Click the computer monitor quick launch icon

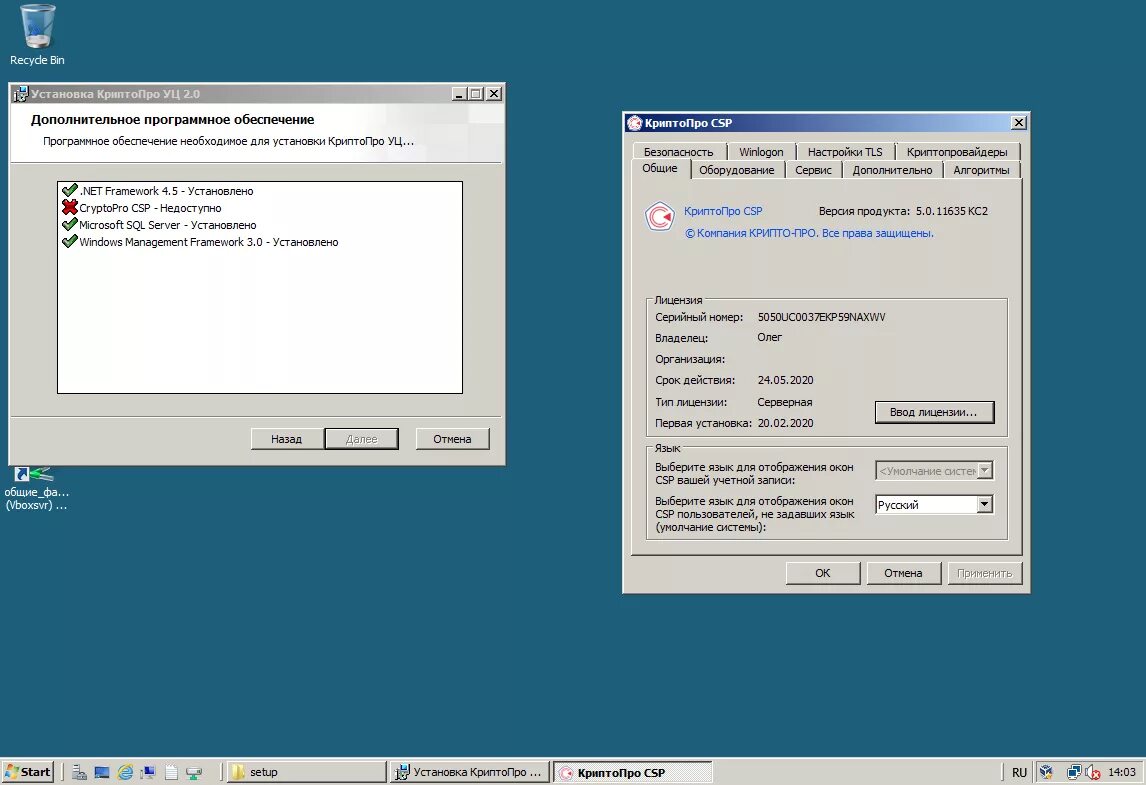148,772
